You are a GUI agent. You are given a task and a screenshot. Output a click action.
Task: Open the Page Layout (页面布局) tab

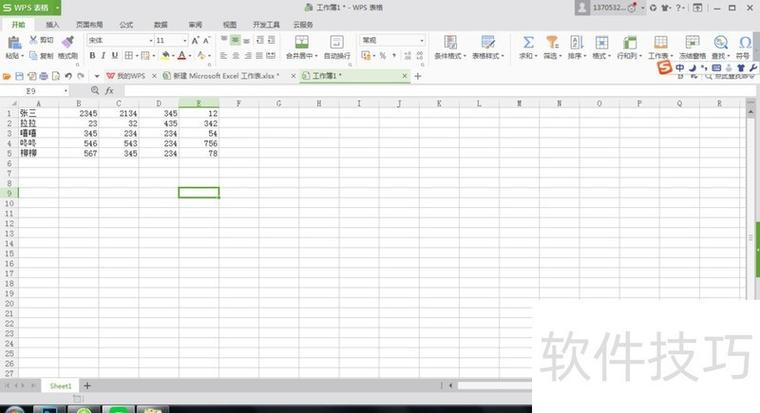tap(89, 24)
